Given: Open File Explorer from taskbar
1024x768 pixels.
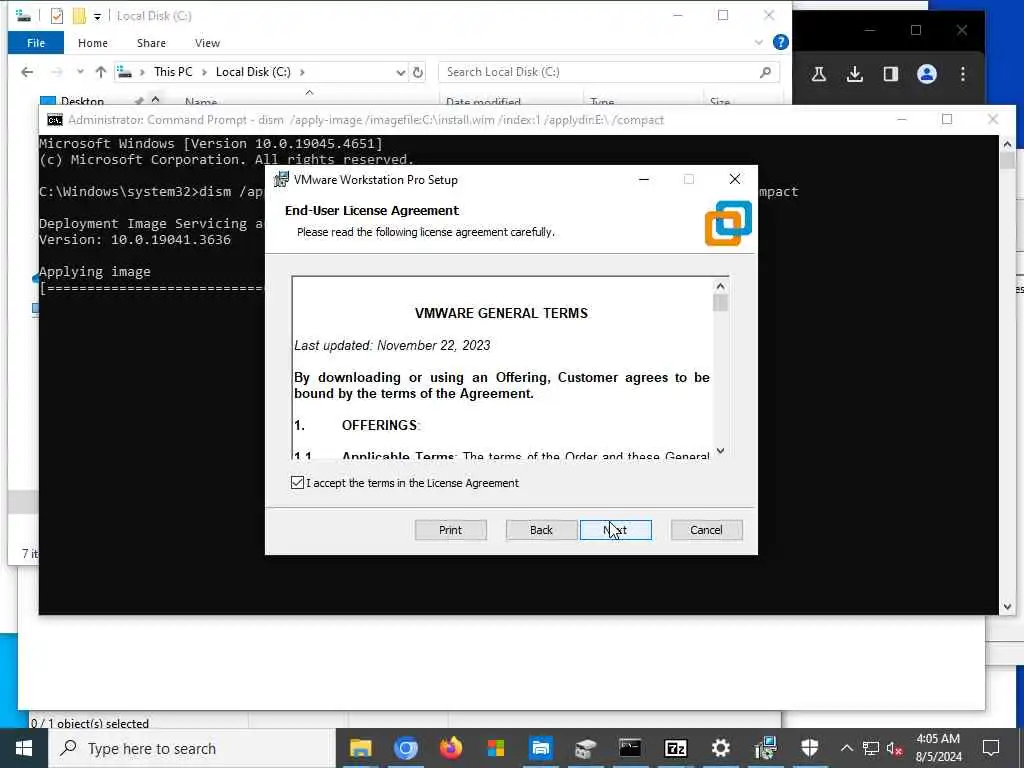Looking at the screenshot, I should [x=360, y=748].
